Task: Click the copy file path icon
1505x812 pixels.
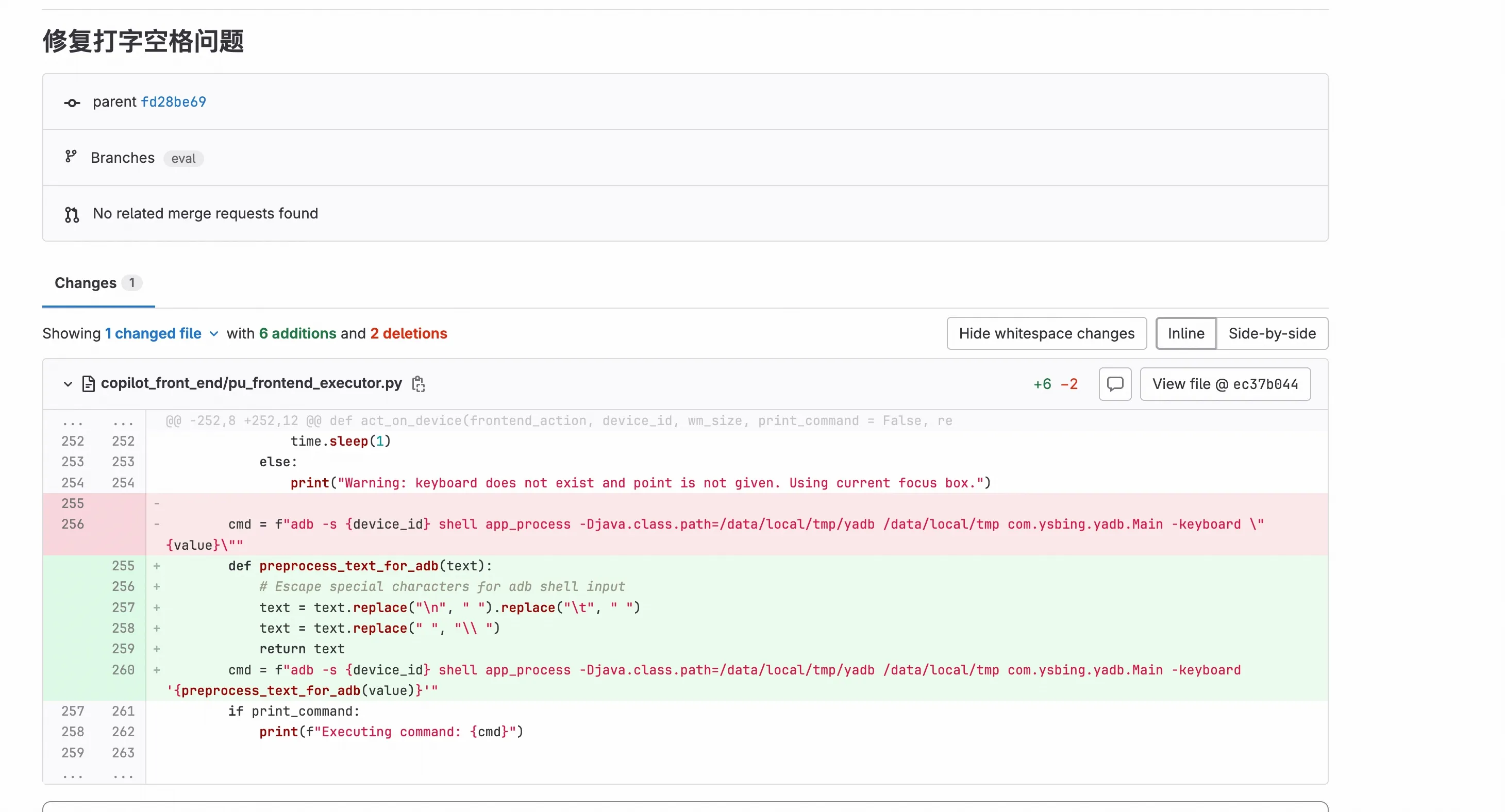Action: click(419, 384)
